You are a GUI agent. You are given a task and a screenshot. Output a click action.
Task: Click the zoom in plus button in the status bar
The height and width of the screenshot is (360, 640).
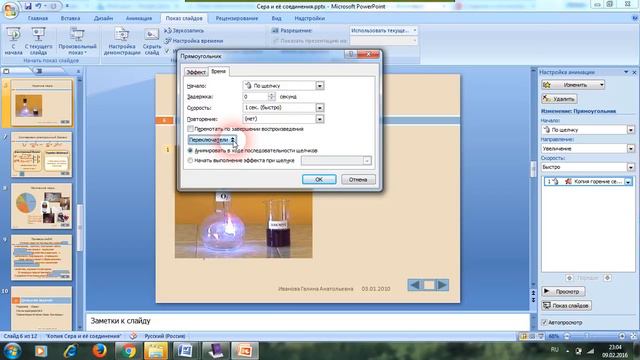point(622,336)
